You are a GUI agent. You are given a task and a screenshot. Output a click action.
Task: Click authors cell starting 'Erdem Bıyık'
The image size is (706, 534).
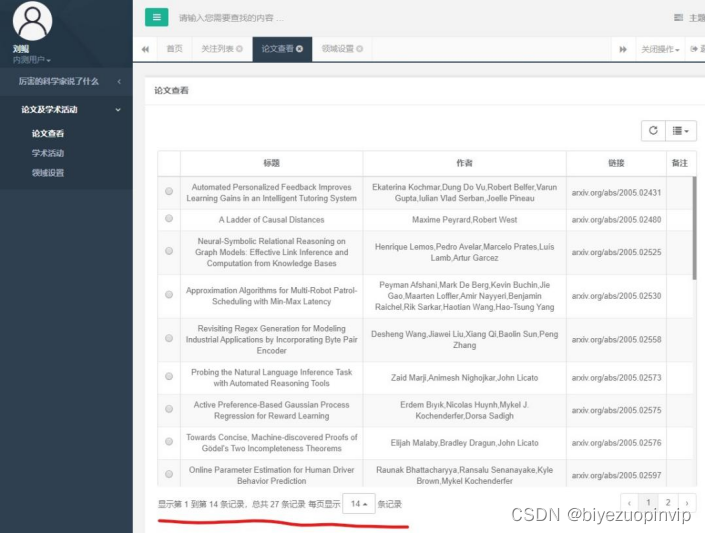pyautogui.click(x=464, y=410)
